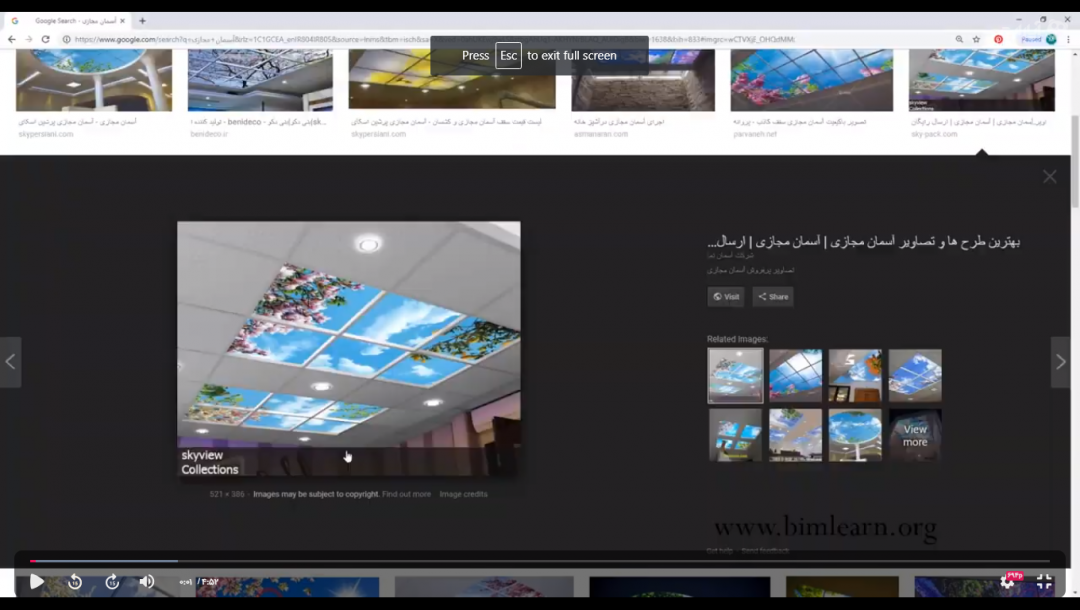Open the Find out more copyright link

point(406,493)
